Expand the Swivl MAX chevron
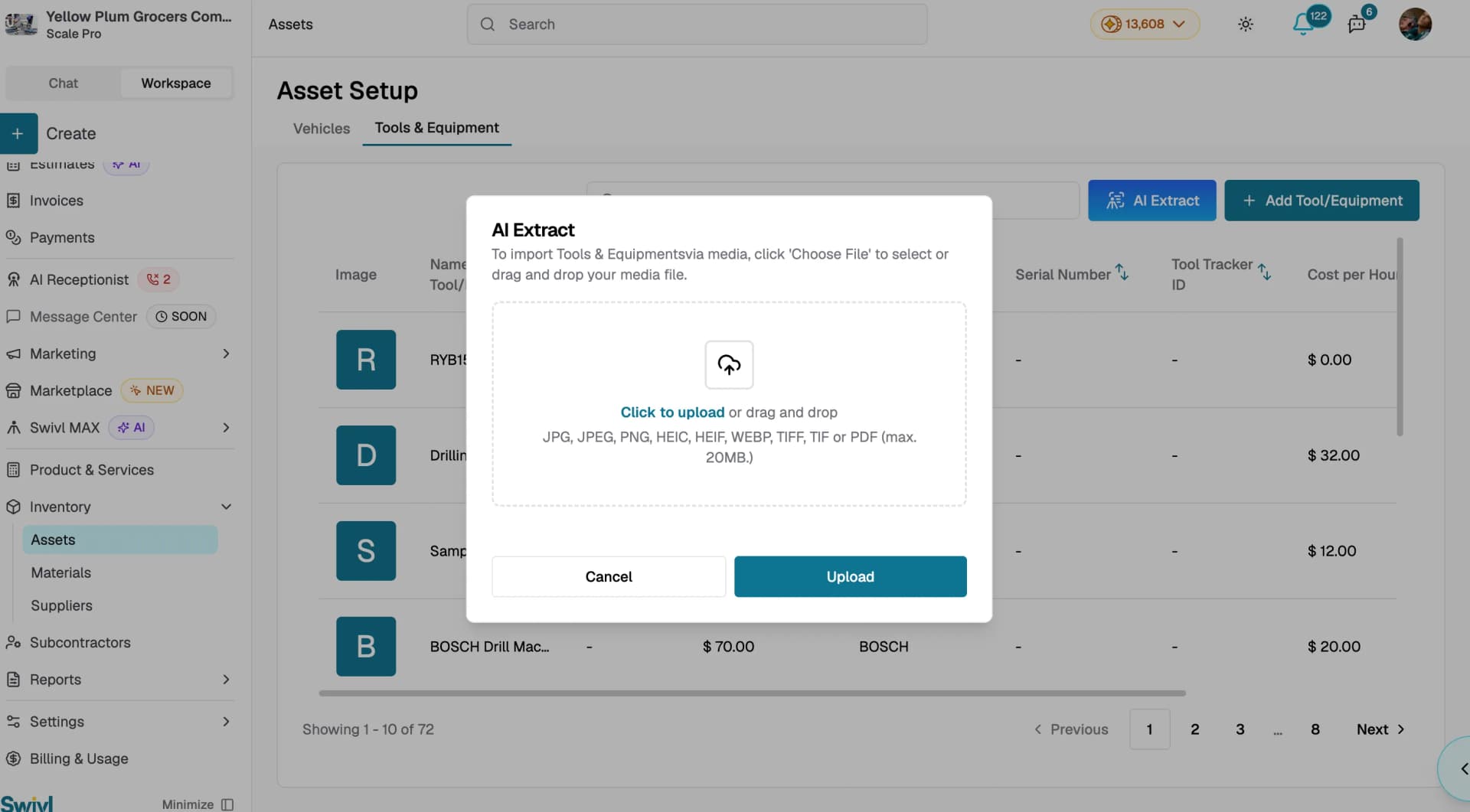Image resolution: width=1470 pixels, height=812 pixels. pyautogui.click(x=226, y=427)
